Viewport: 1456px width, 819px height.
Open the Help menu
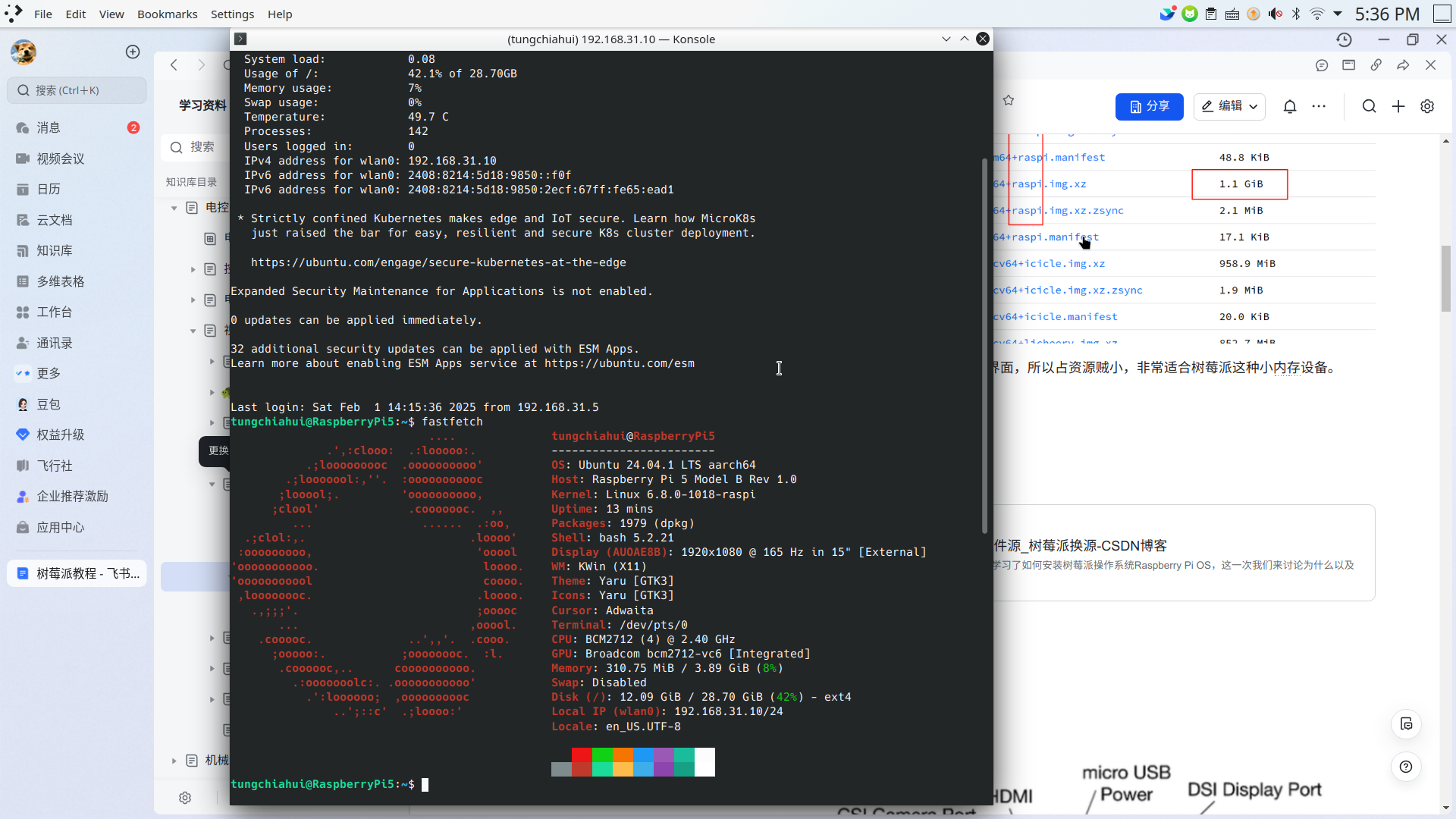[x=280, y=14]
